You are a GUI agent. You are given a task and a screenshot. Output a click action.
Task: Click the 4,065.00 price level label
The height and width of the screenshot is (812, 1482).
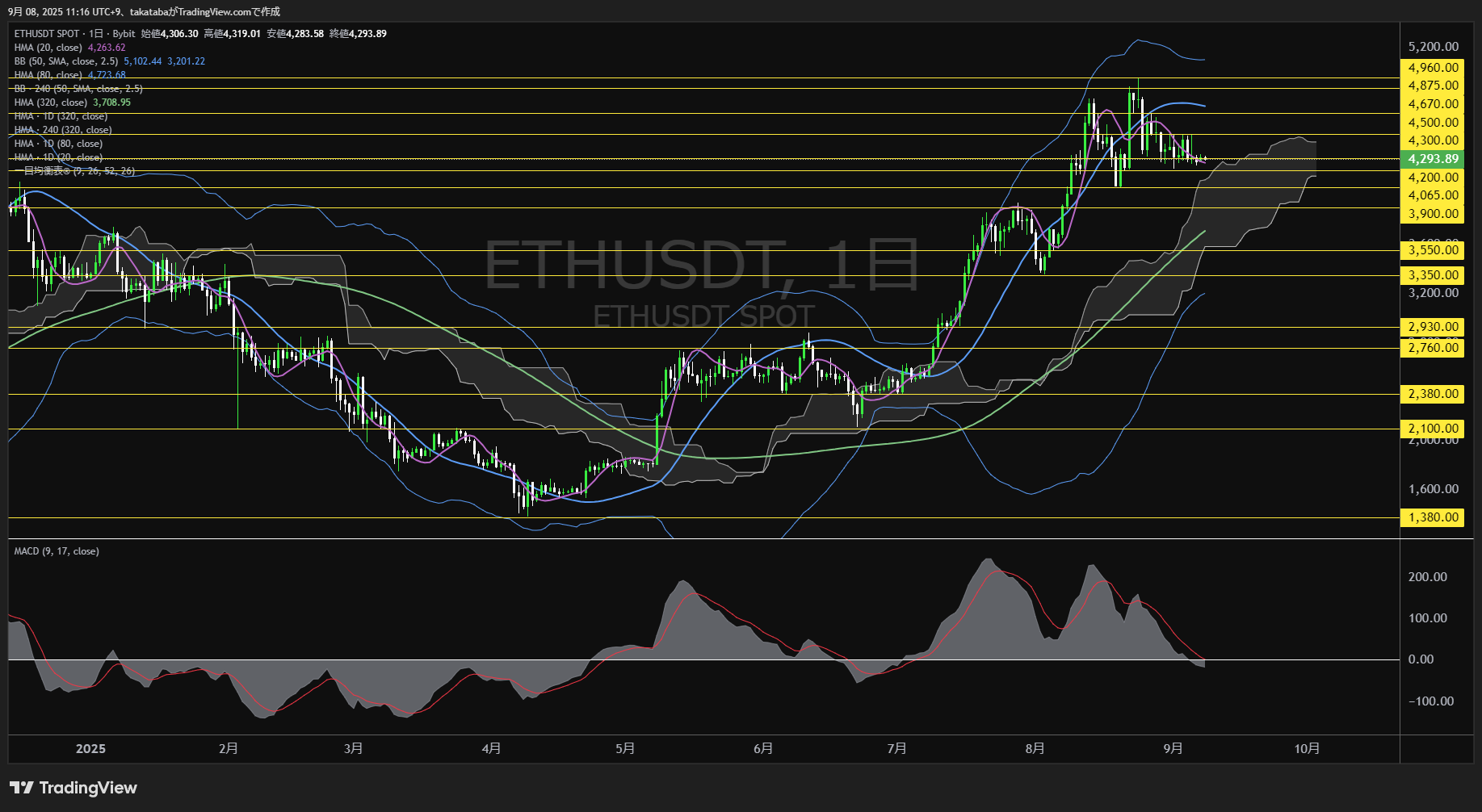[x=1432, y=195]
